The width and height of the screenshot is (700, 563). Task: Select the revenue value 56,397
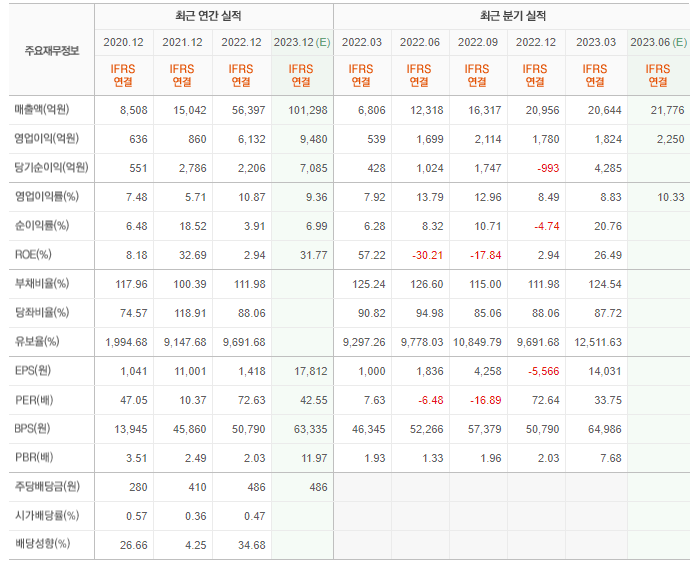[x=248, y=110]
